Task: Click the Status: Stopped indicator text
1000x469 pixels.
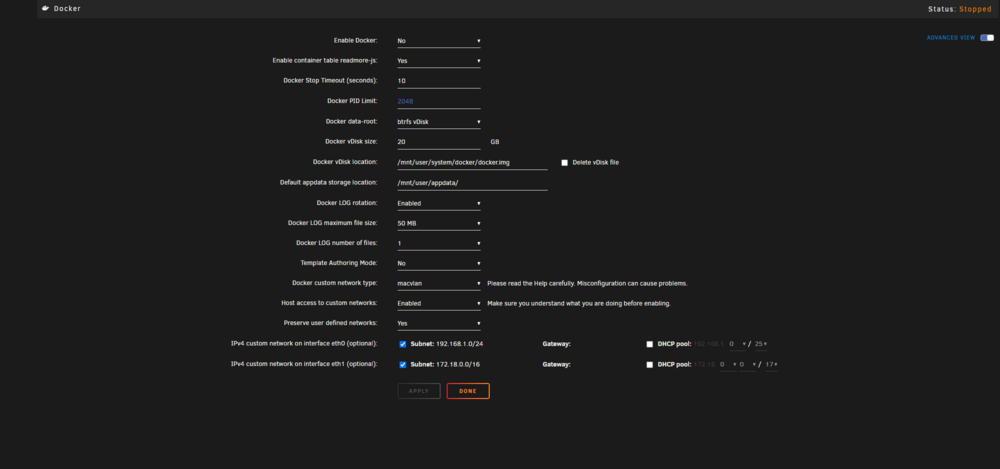Action: (x=960, y=9)
